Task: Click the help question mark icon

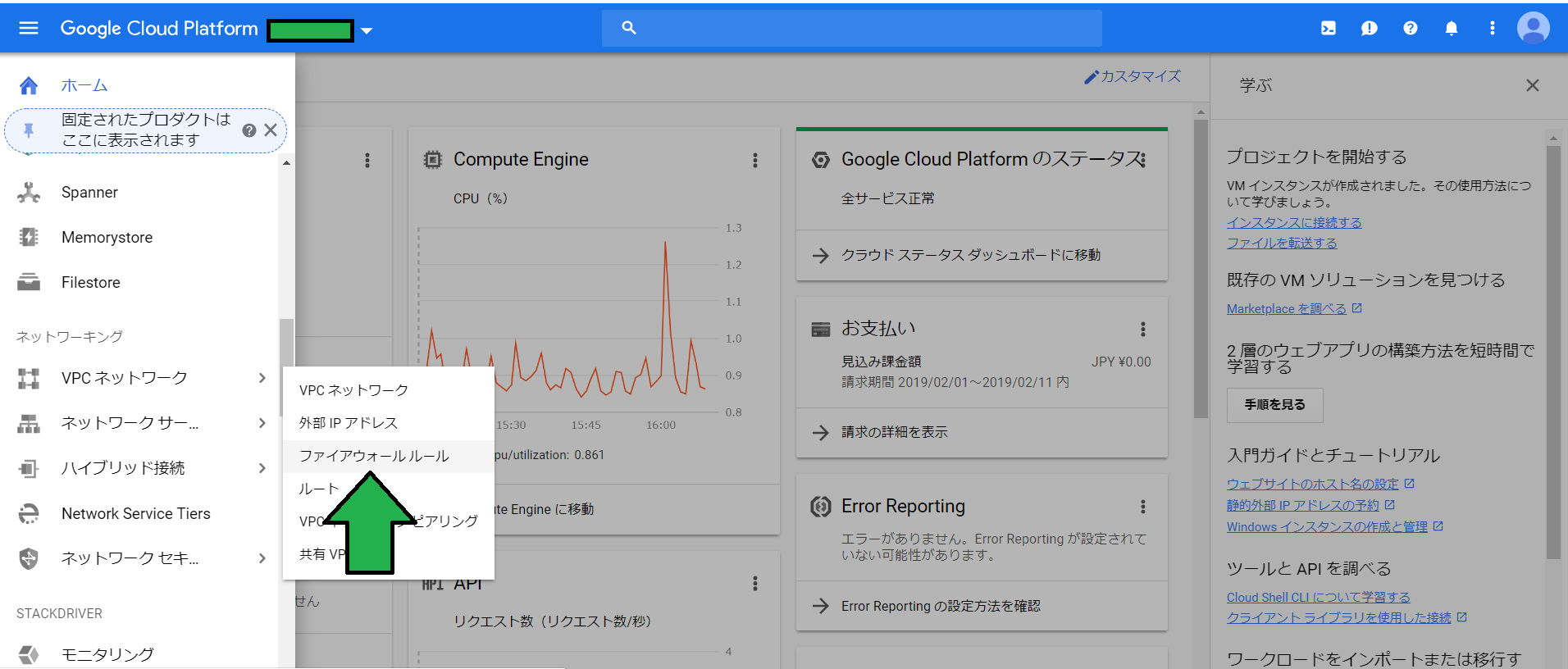Action: [x=1410, y=29]
